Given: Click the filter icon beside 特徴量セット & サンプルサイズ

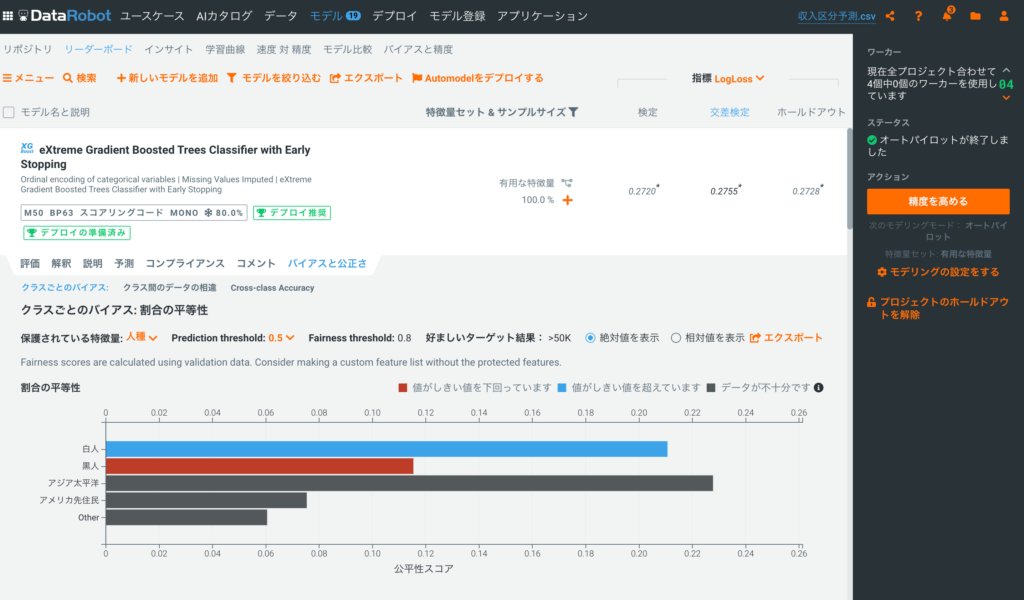Looking at the screenshot, I should [x=573, y=112].
